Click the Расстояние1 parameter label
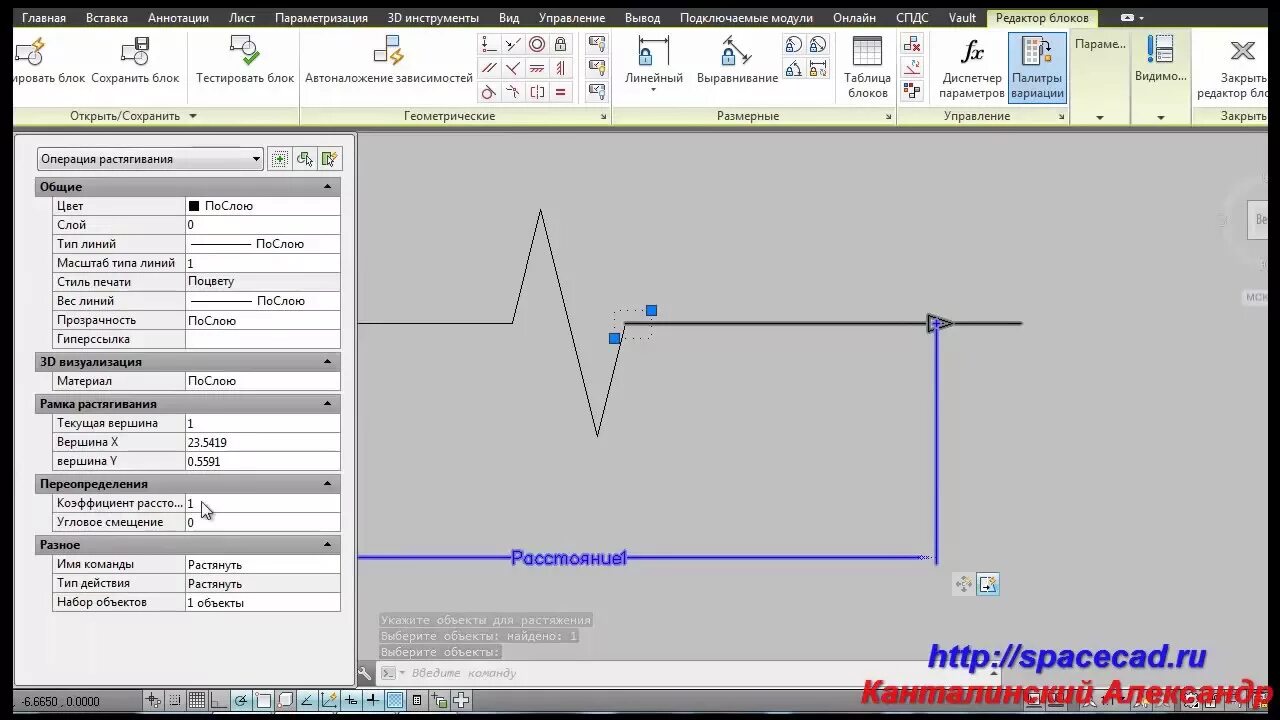This screenshot has height=720, width=1280. click(568, 558)
